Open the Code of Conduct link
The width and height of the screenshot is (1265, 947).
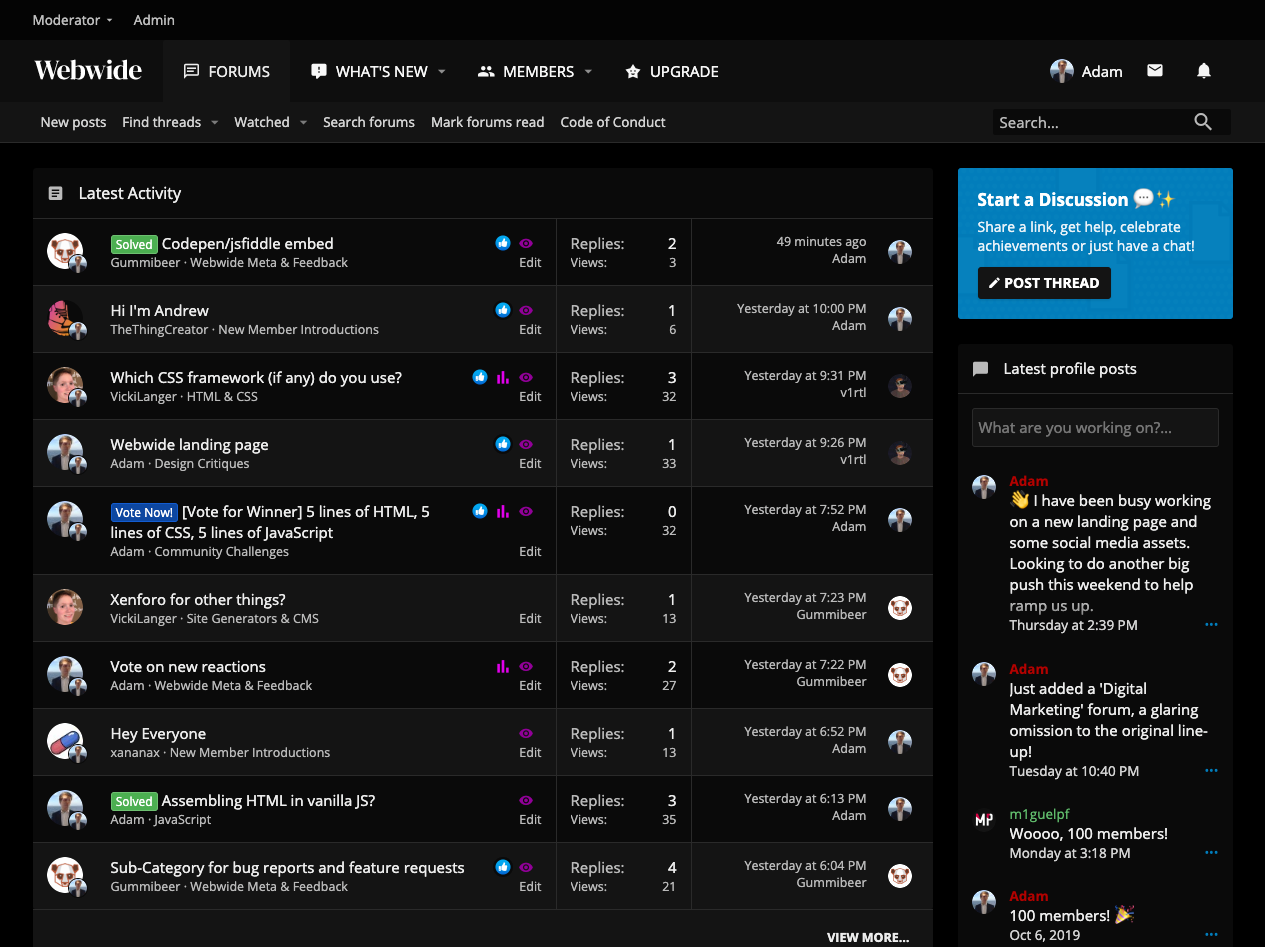(613, 122)
